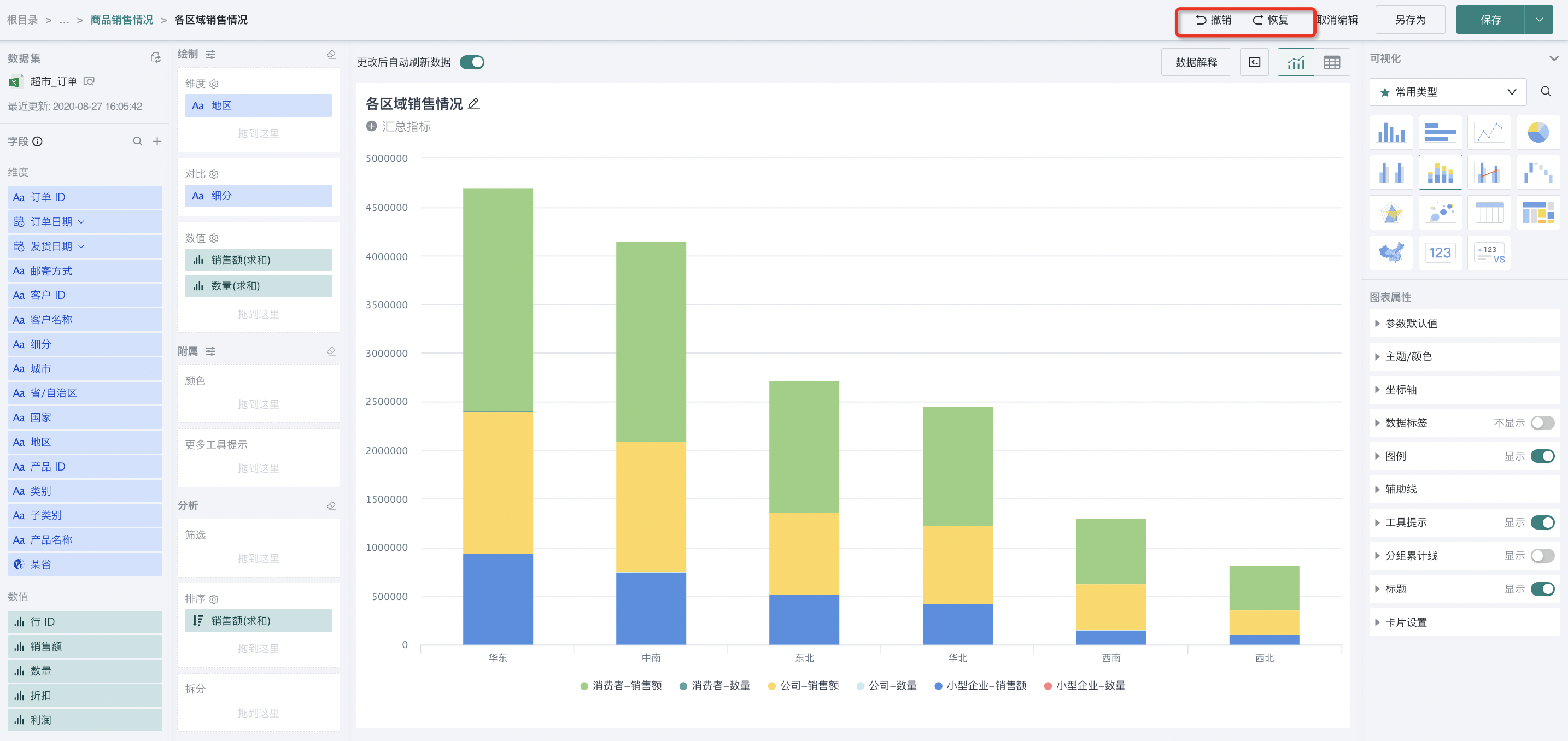Select the horizontal bar chart type
Viewport: 1568px width, 741px height.
click(1440, 132)
